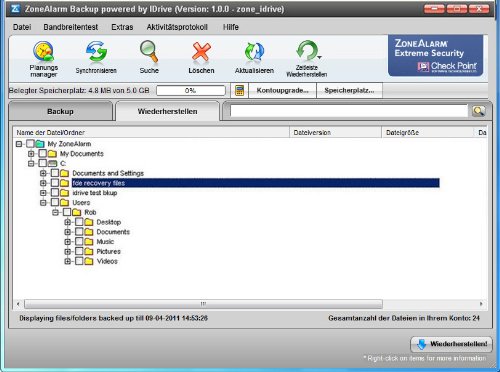
Task: Tick the My Documents checkbox
Action: point(43,154)
